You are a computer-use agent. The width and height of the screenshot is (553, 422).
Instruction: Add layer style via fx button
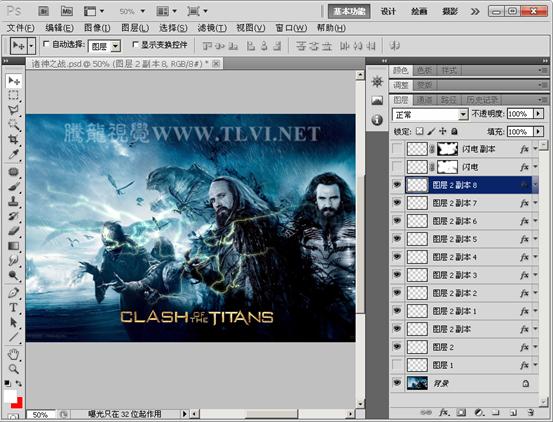pos(443,412)
